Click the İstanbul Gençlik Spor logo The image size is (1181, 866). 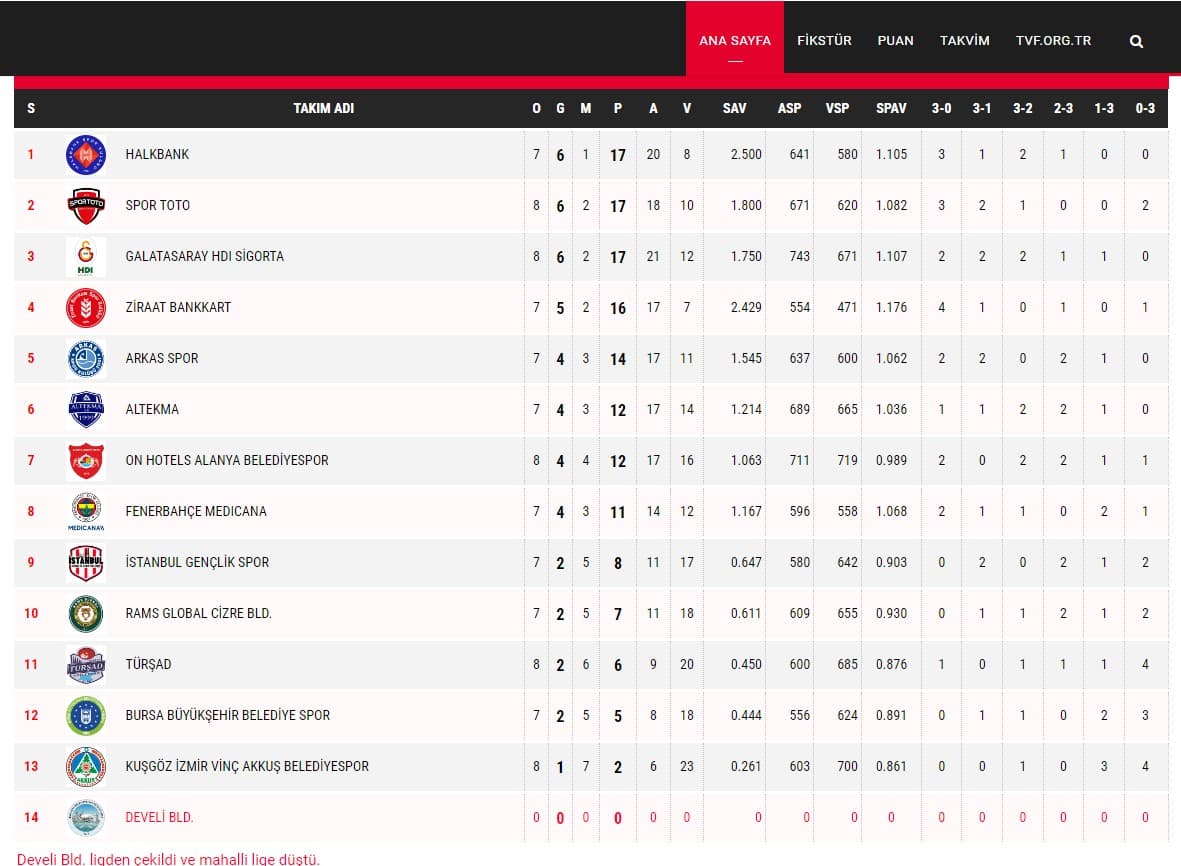[85, 563]
